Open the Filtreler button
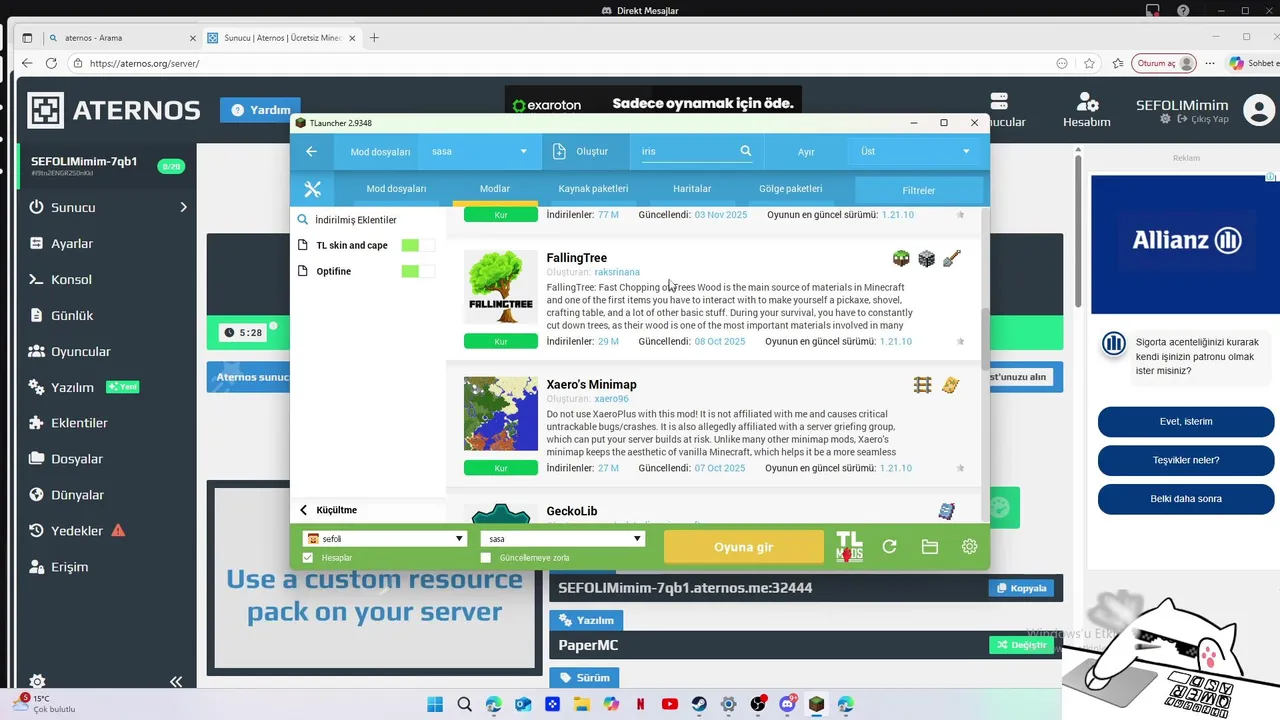1280x720 pixels. 919,190
